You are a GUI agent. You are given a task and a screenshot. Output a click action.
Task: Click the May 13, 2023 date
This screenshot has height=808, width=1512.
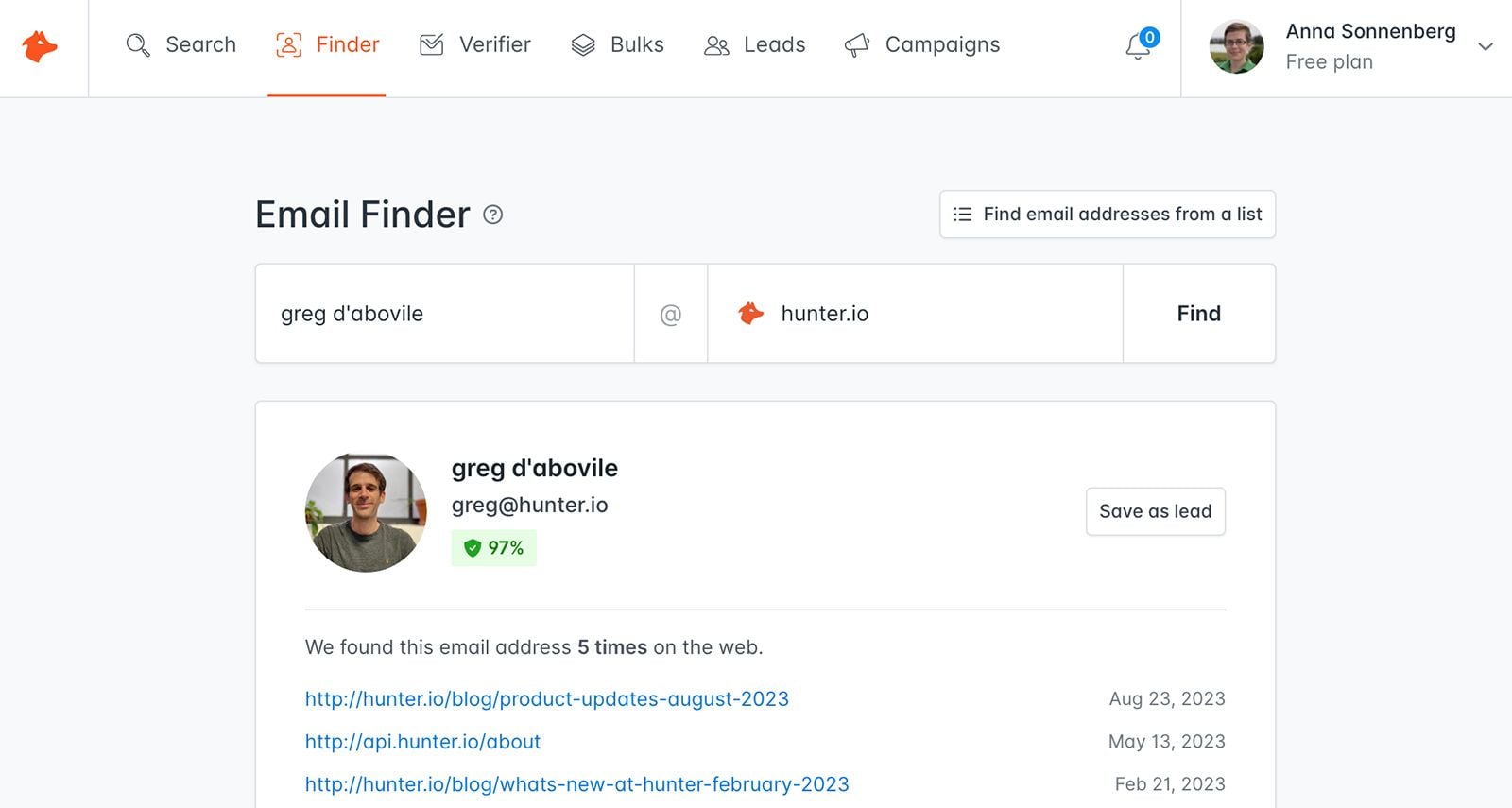pos(1167,742)
